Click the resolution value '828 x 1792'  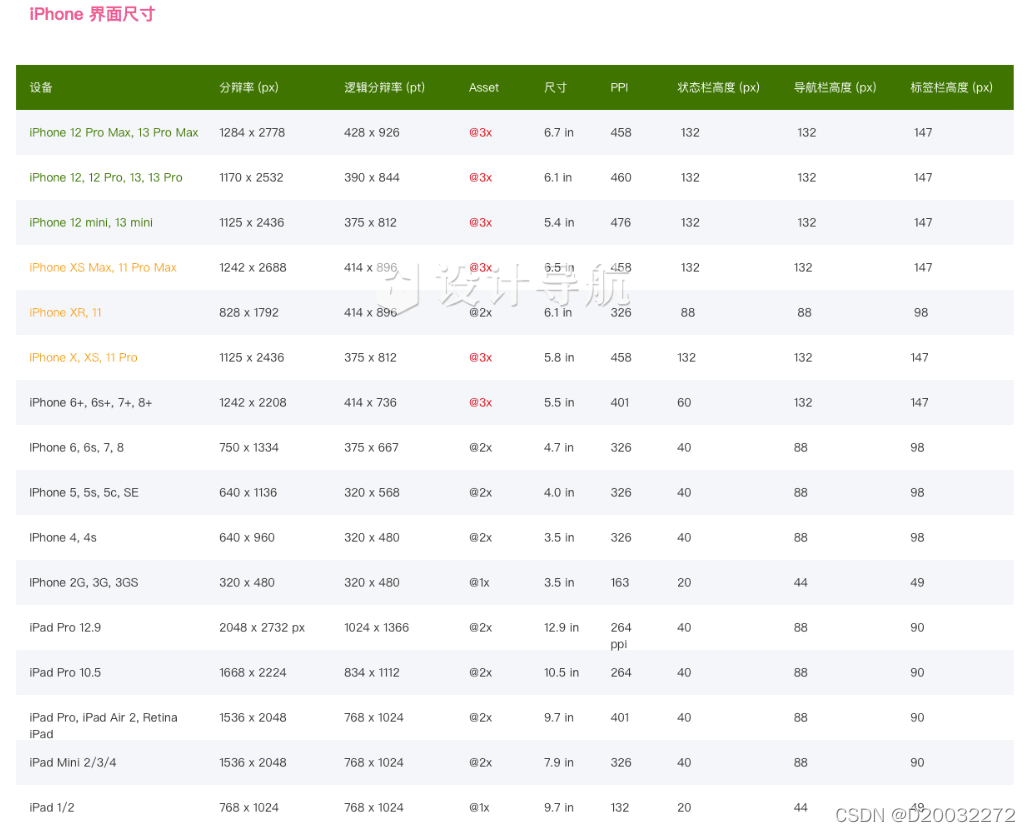tap(249, 313)
